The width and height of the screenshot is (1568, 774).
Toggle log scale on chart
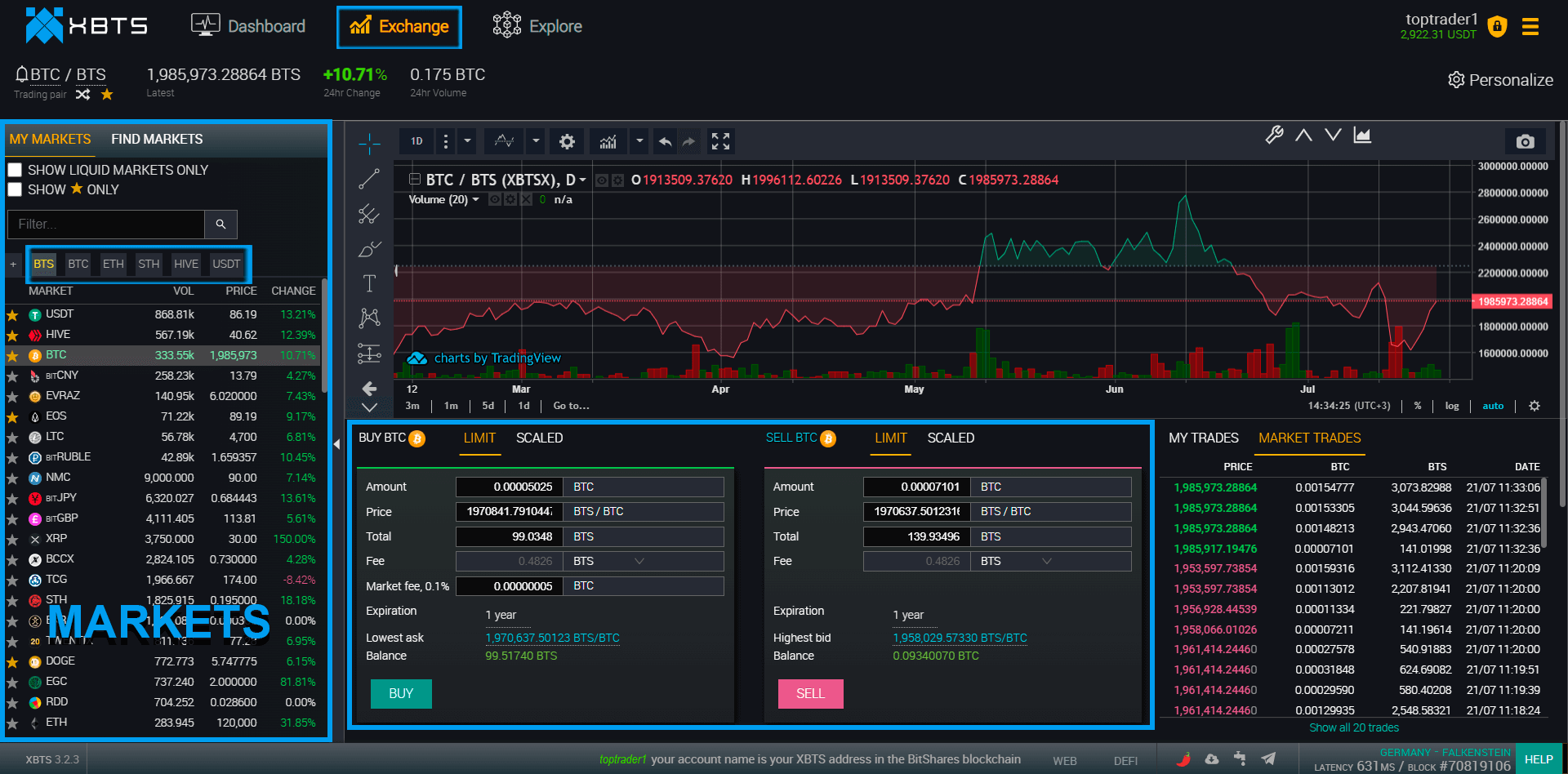1452,406
